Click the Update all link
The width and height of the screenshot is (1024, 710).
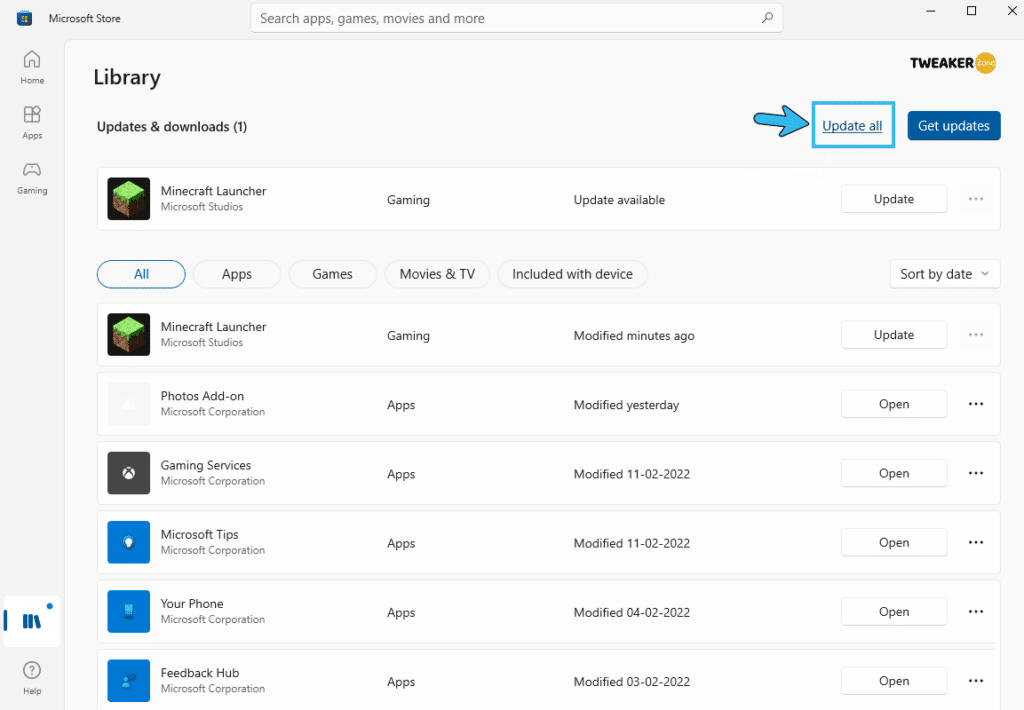point(852,125)
